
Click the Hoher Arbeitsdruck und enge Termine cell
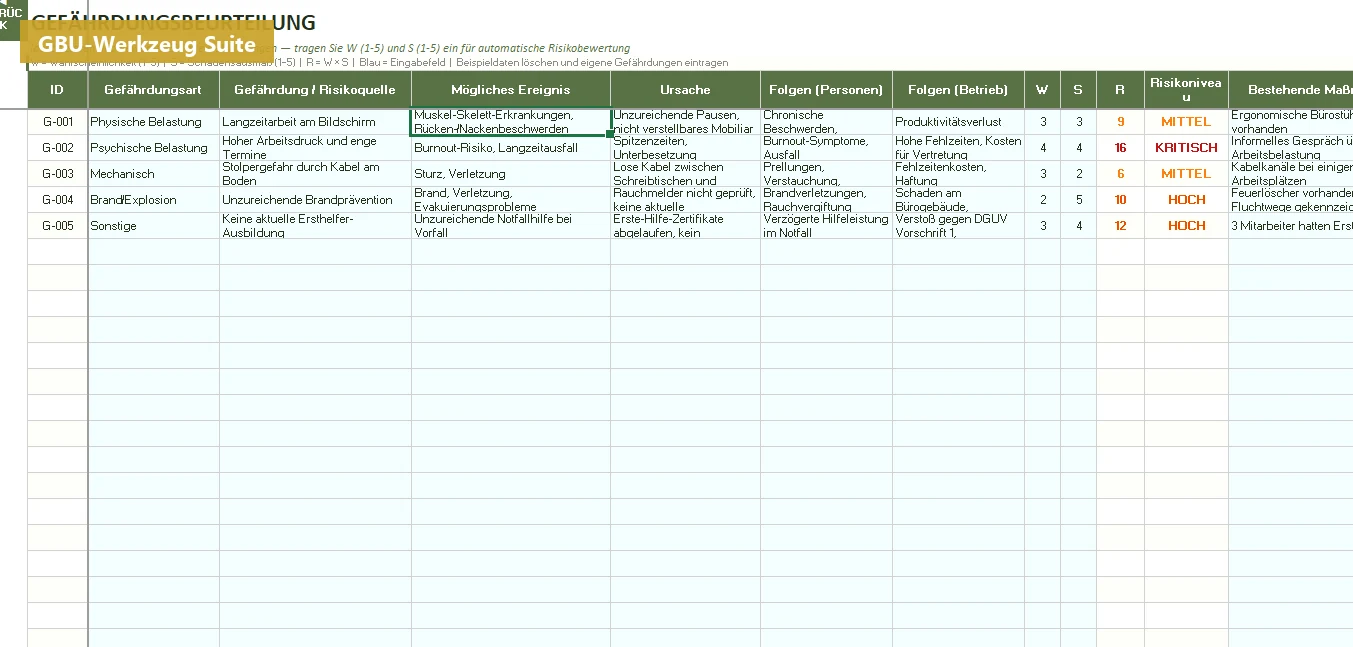pyautogui.click(x=315, y=148)
